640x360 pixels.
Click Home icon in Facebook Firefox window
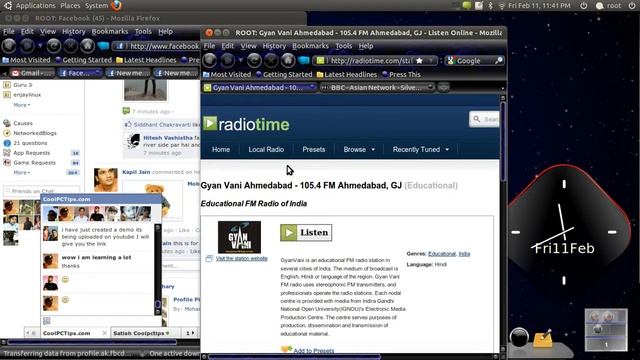87,46
